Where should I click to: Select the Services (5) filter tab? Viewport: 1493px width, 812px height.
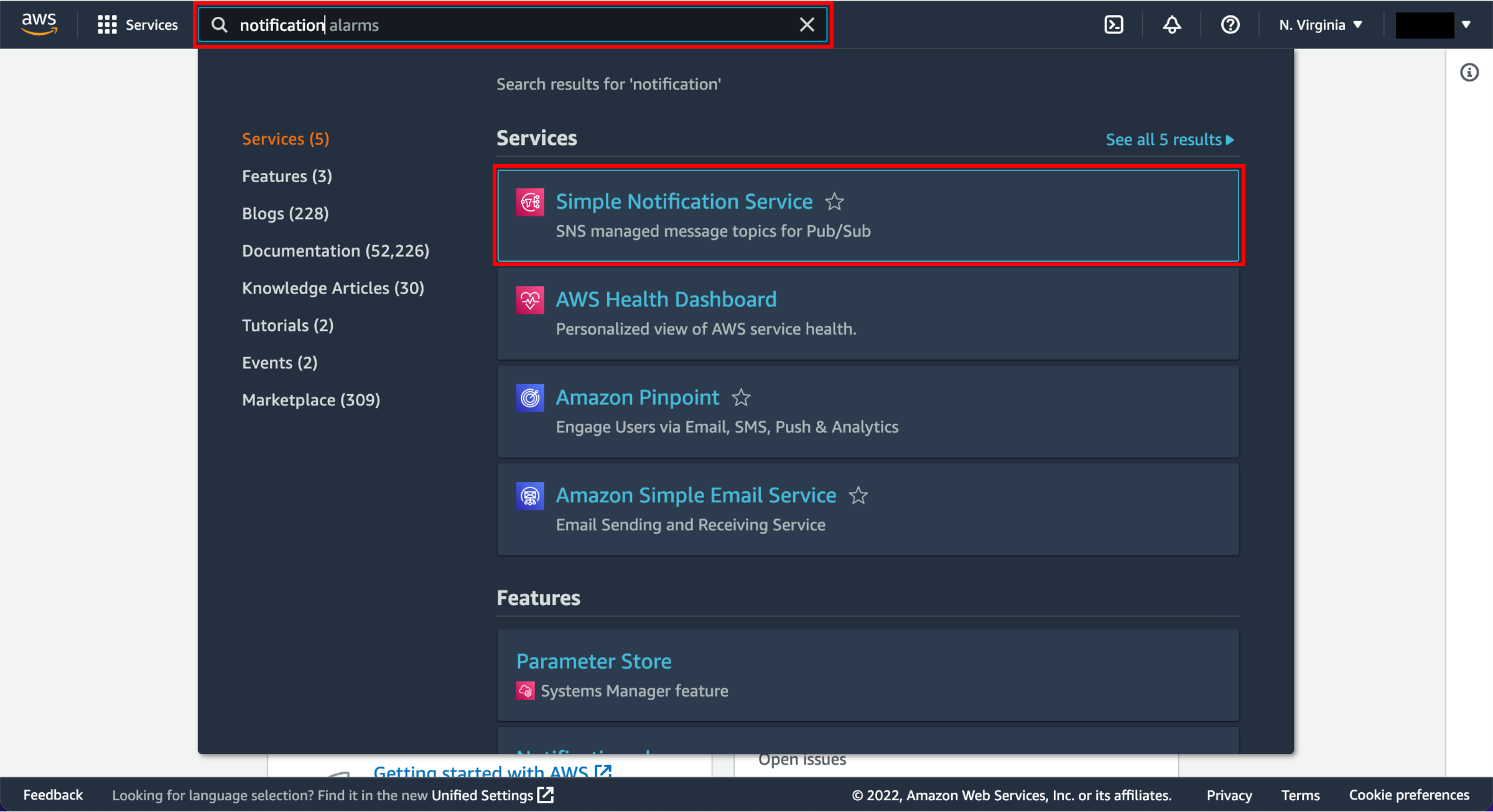(x=285, y=138)
